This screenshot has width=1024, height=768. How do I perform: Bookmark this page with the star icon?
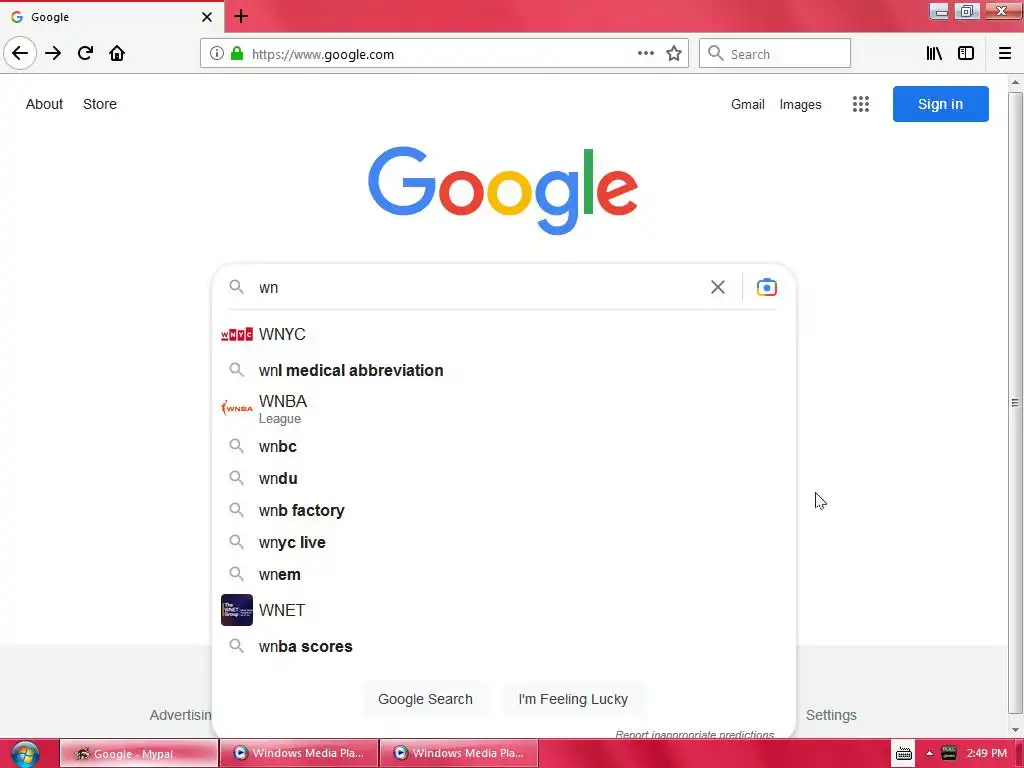pos(674,54)
